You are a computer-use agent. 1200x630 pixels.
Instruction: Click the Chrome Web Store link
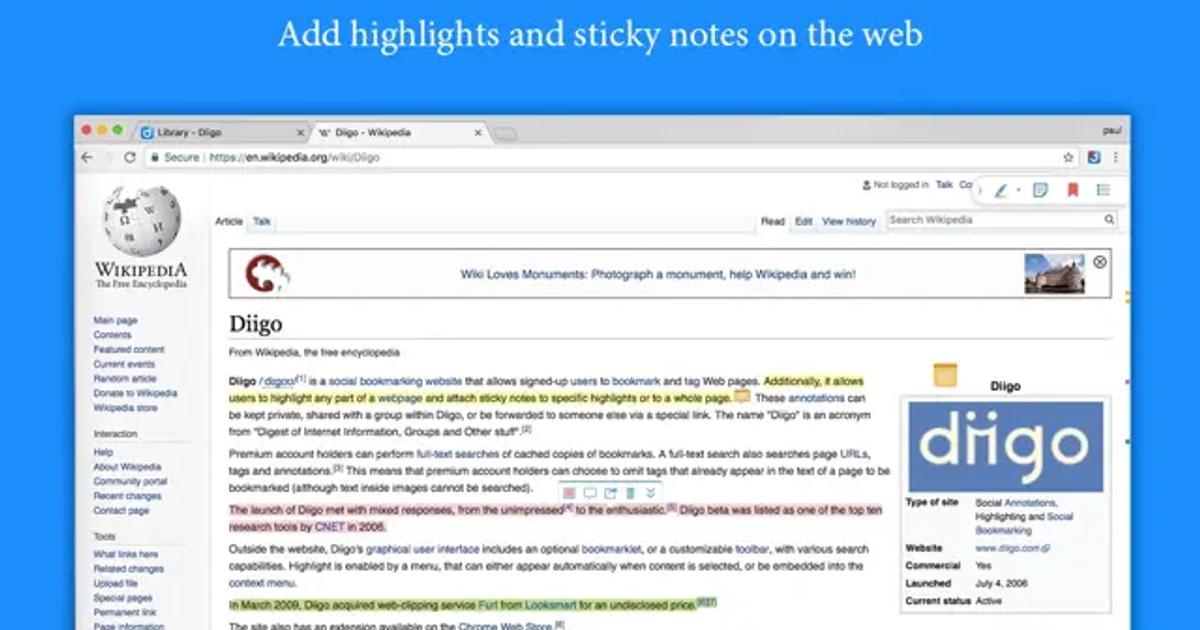tap(505, 625)
